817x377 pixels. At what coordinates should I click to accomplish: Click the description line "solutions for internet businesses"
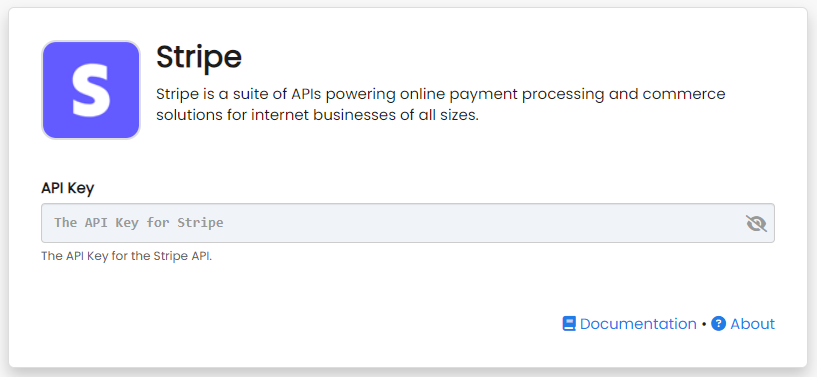(317, 115)
